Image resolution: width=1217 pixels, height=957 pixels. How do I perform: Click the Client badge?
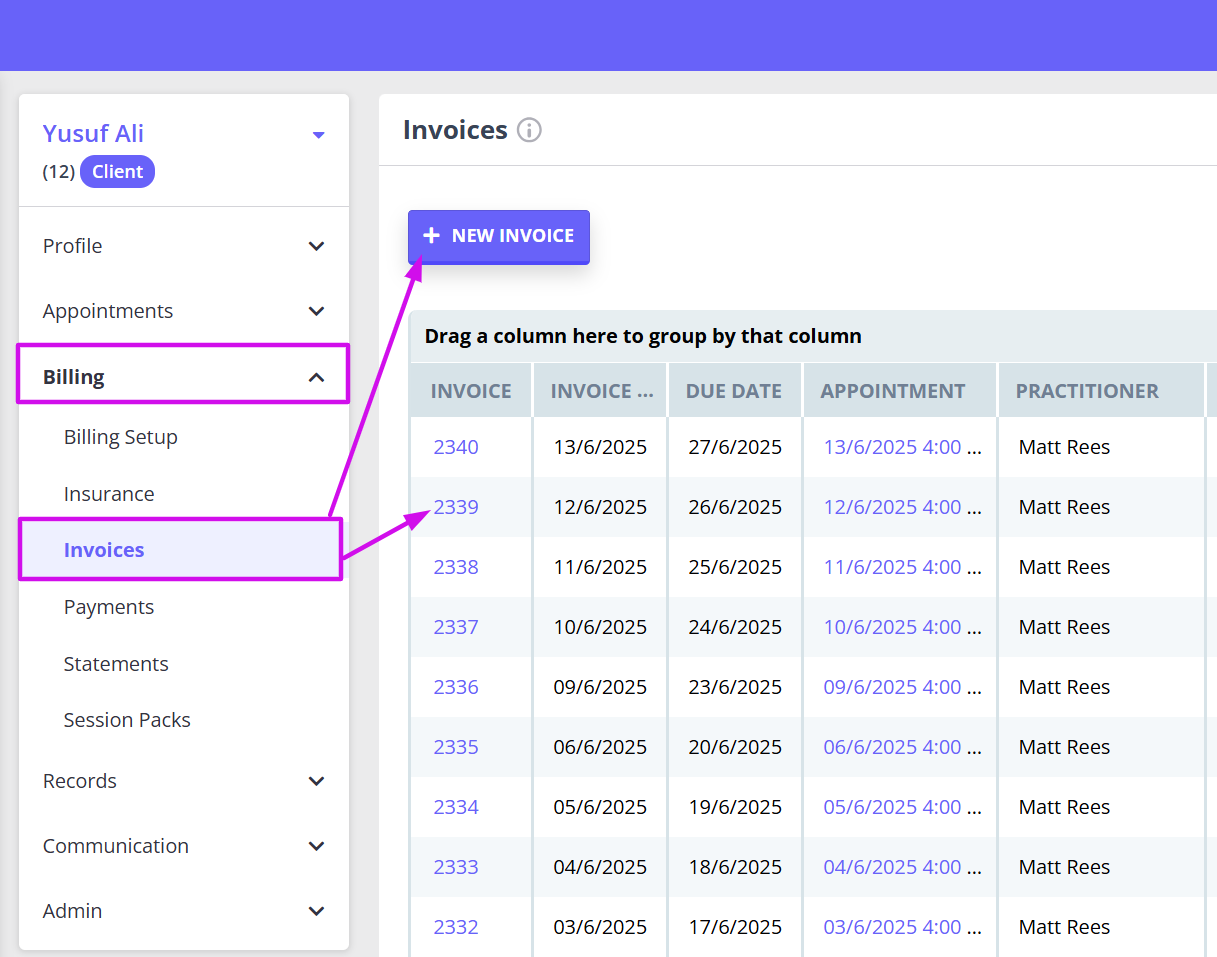pos(118,172)
